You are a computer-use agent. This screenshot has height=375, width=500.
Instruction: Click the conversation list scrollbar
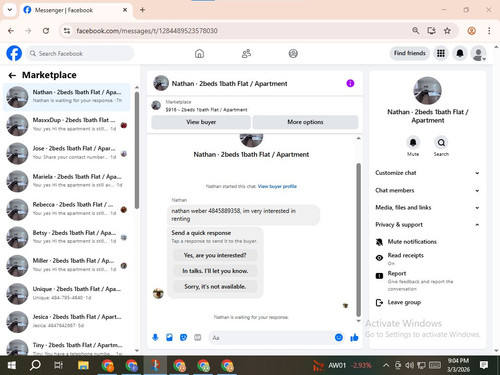[x=137, y=150]
